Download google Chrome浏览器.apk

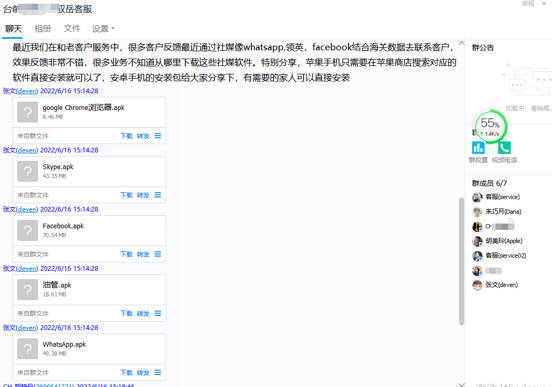[126, 136]
